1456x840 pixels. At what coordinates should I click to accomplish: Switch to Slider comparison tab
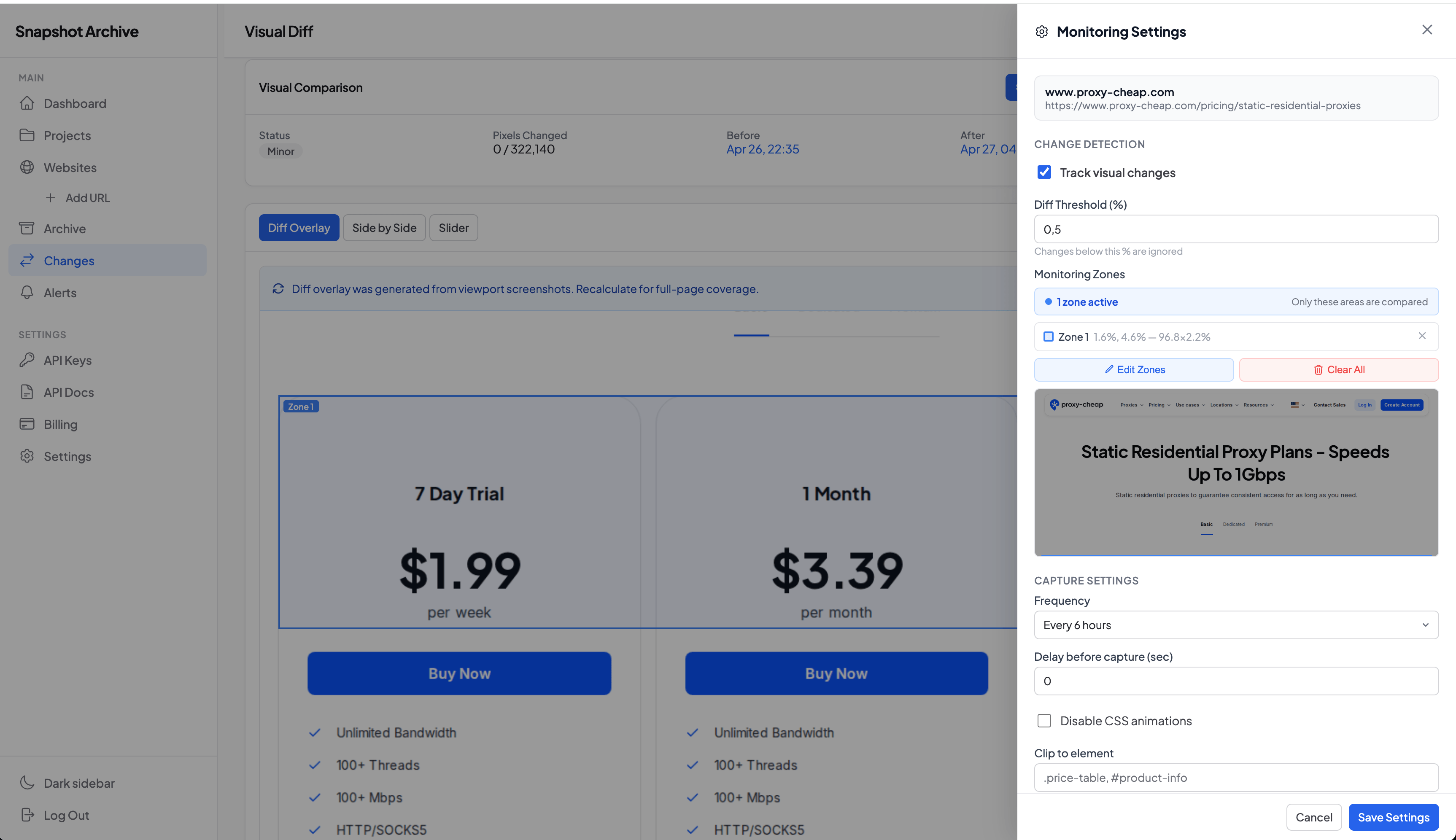[x=453, y=228]
